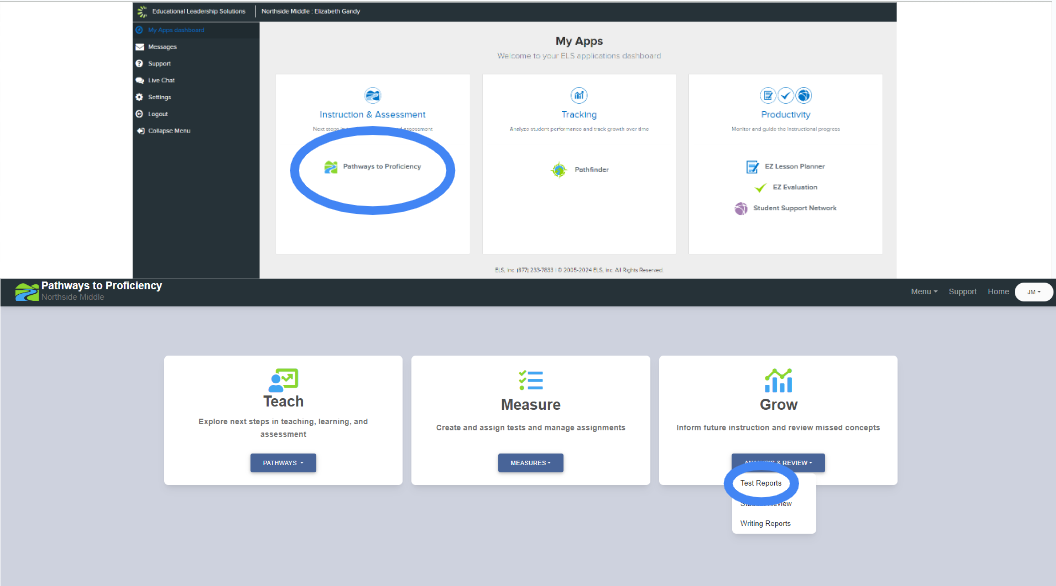Open EZ Lesson Planner app
Image resolution: width=1056 pixels, height=586 pixels.
pyautogui.click(x=795, y=166)
